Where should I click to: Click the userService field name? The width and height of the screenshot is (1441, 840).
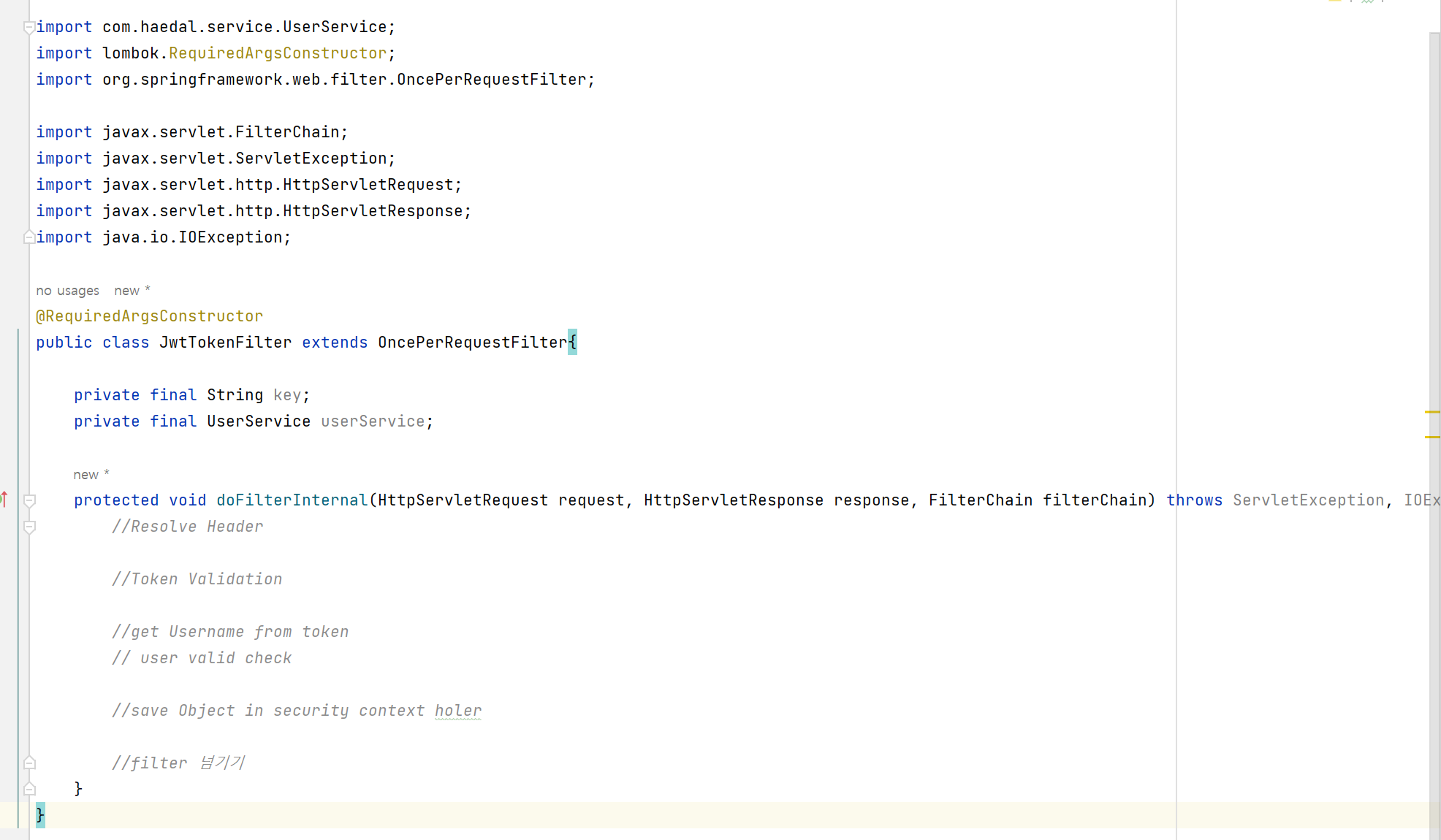tap(373, 421)
